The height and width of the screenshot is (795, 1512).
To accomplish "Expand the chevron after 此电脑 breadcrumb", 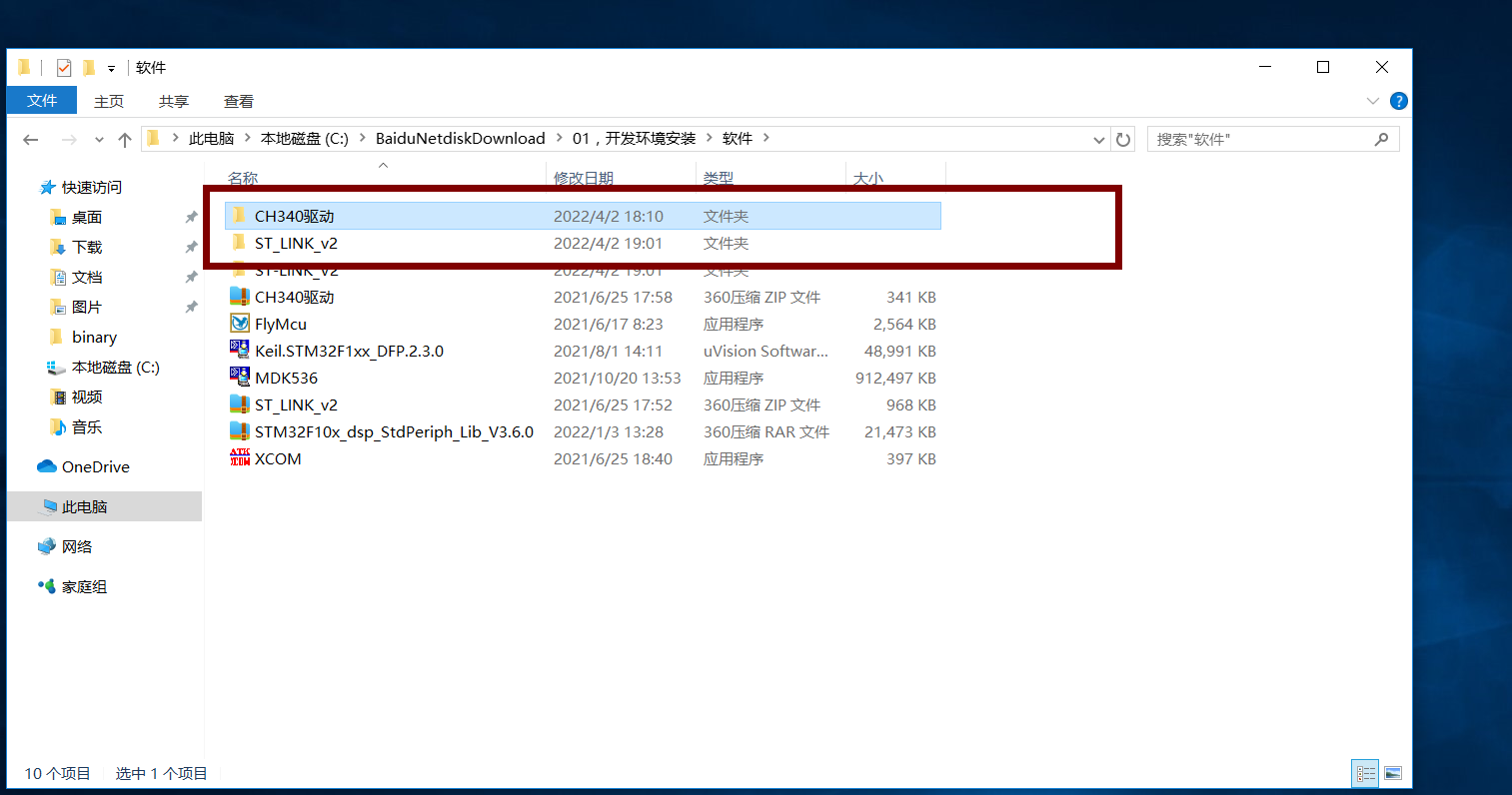I will [x=247, y=139].
